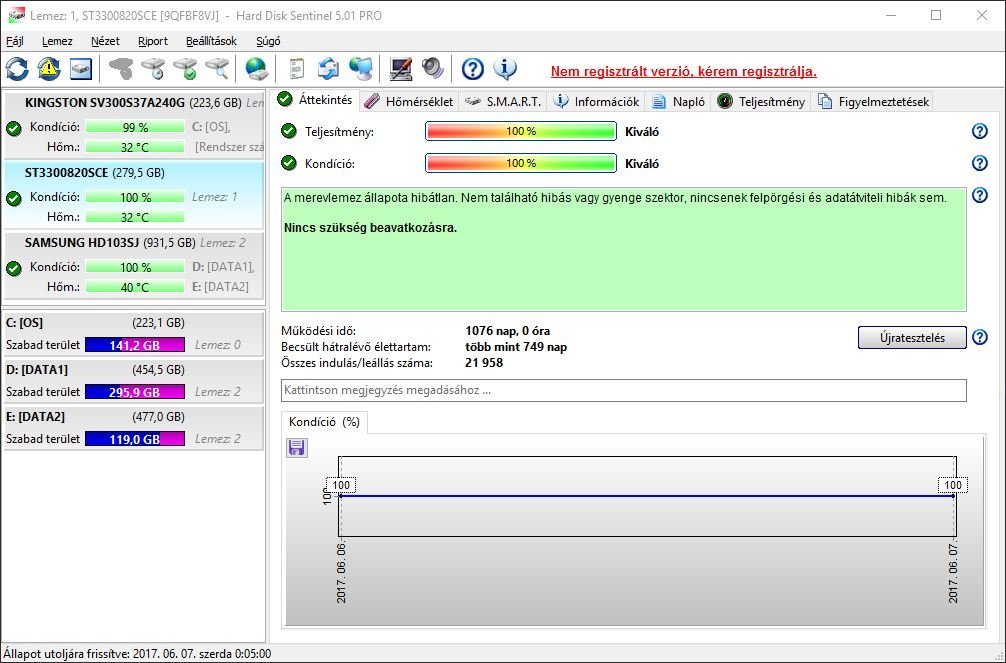1006x663 pixels.
Task: Click the globe and monitor network icon
Action: [x=361, y=69]
